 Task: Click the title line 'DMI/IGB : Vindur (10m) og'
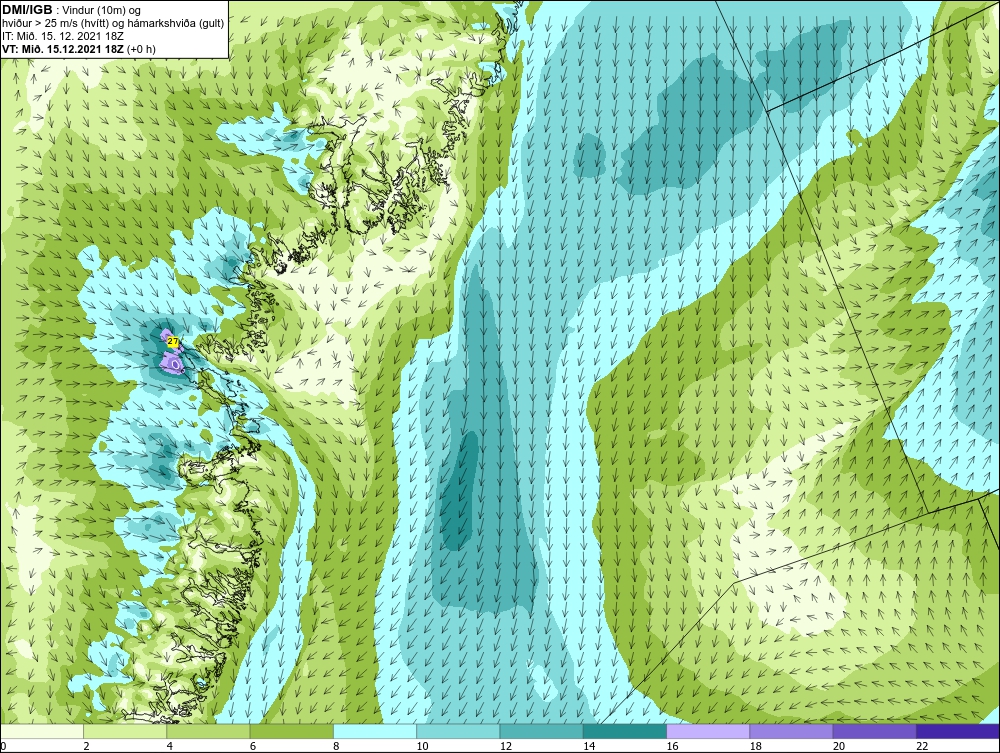click(72, 10)
